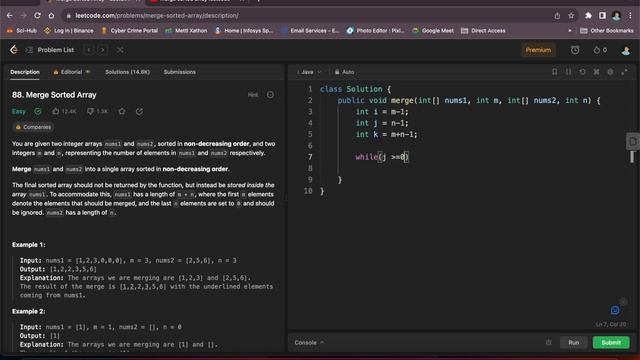Viewport: 640px width, 360px height.
Task: Run the code with Run button
Action: [x=573, y=342]
